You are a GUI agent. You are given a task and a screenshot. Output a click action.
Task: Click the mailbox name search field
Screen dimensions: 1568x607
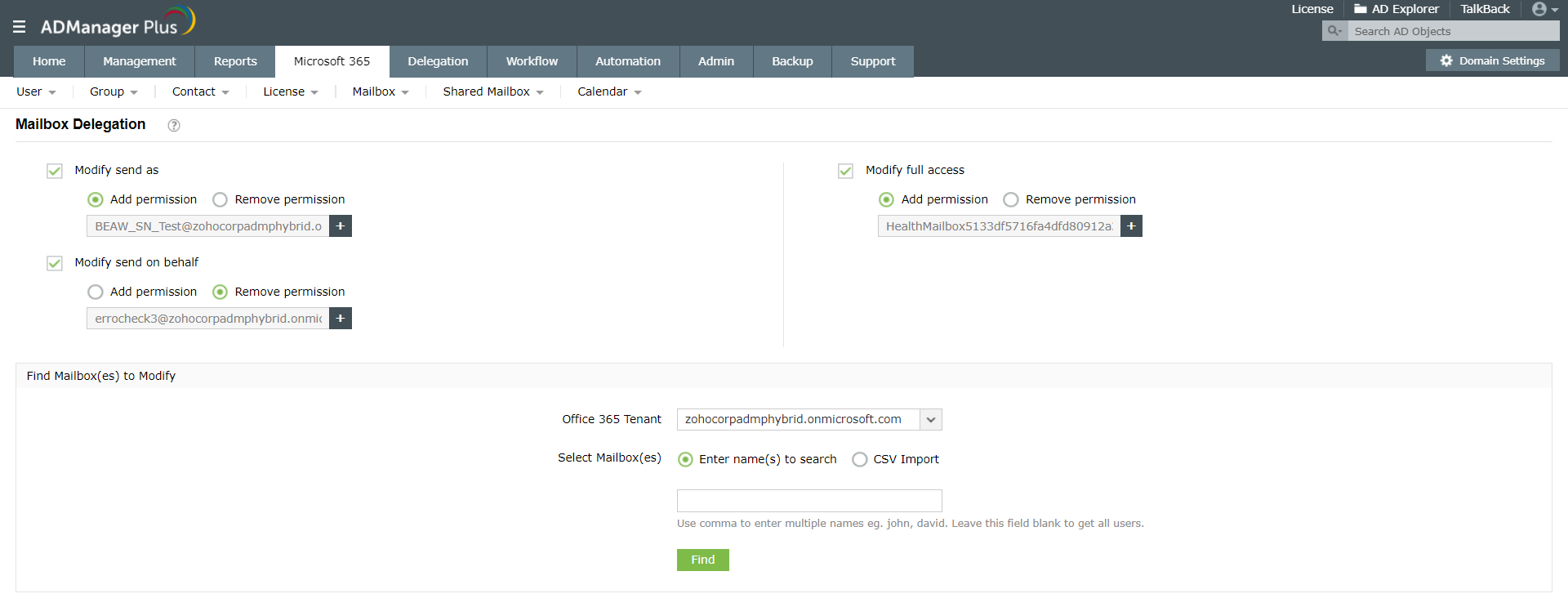pos(809,501)
